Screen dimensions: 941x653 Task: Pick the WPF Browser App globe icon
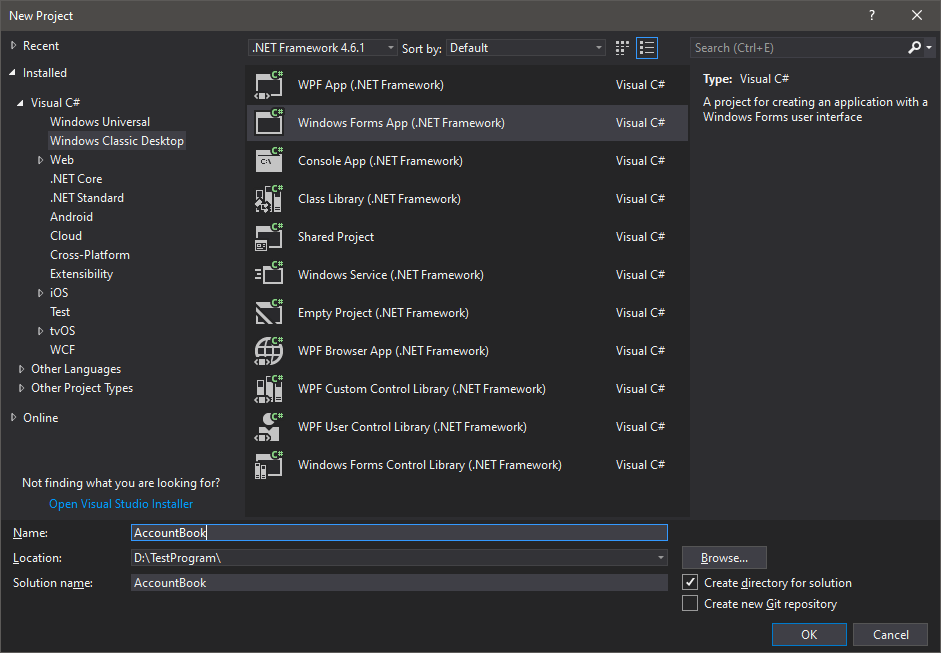(x=269, y=351)
